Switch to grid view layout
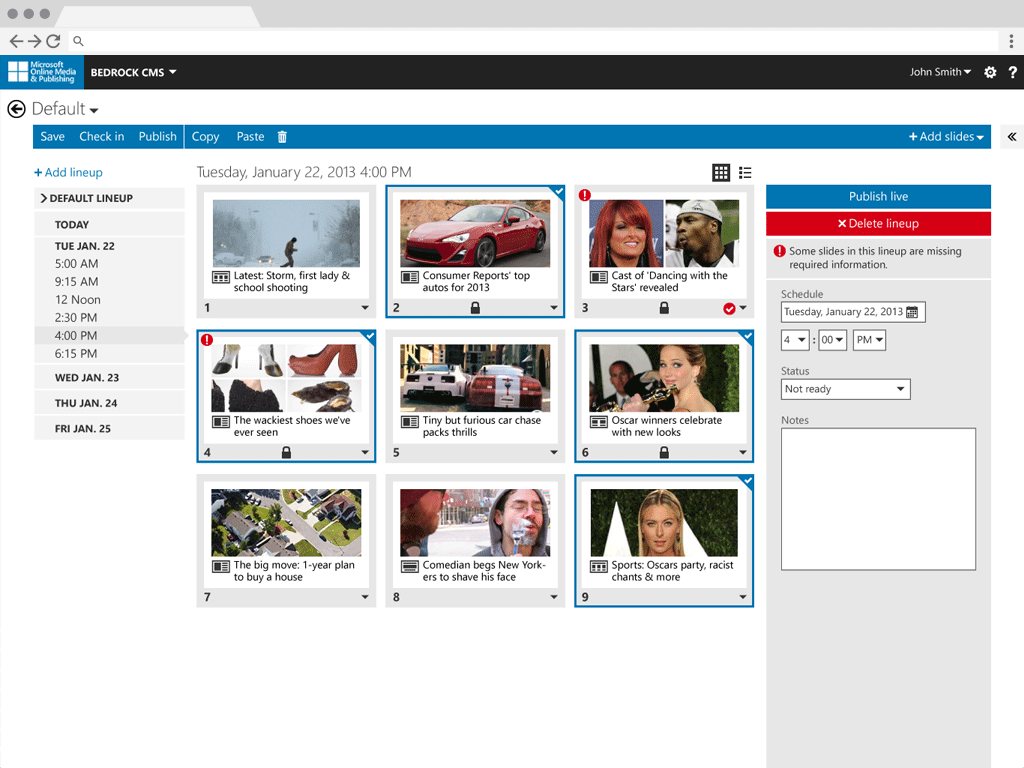The width and height of the screenshot is (1024, 768). pyautogui.click(x=721, y=173)
